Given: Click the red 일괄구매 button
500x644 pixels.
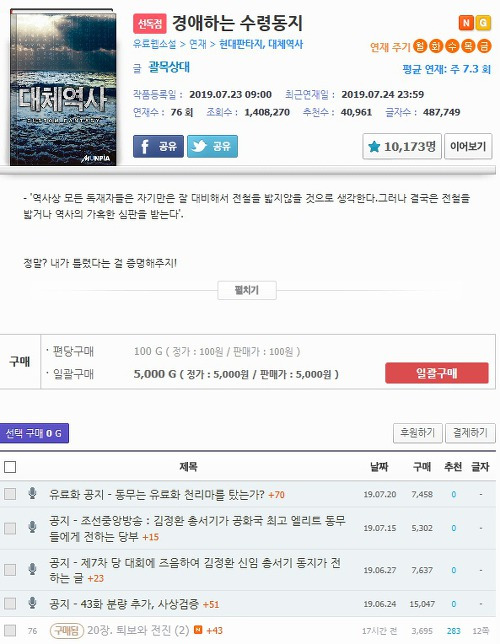Looking at the screenshot, I should (437, 373).
